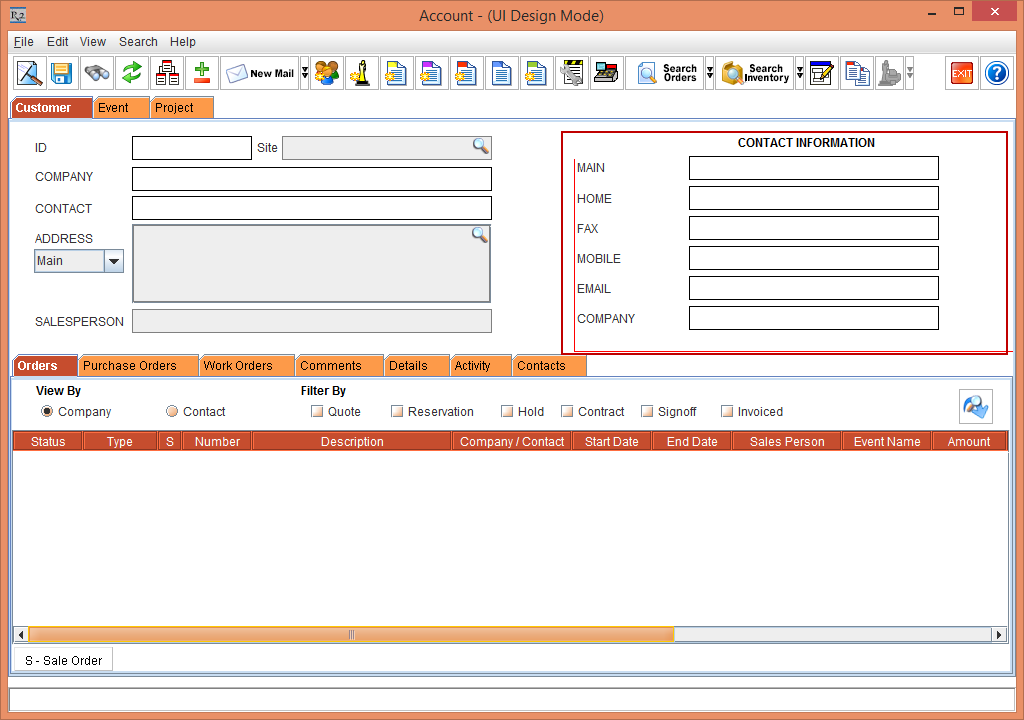The width and height of the screenshot is (1024, 720).
Task: Select the Contact radio button
Action: point(172,412)
